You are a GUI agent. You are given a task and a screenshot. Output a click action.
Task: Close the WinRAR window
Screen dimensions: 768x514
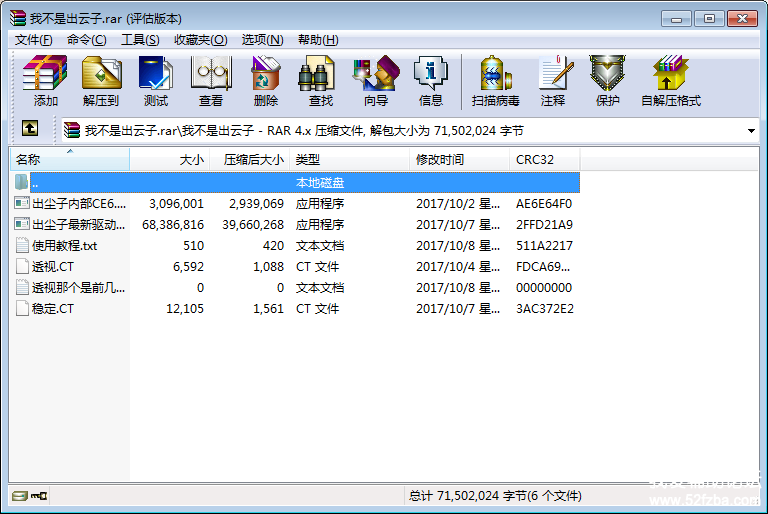742,19
